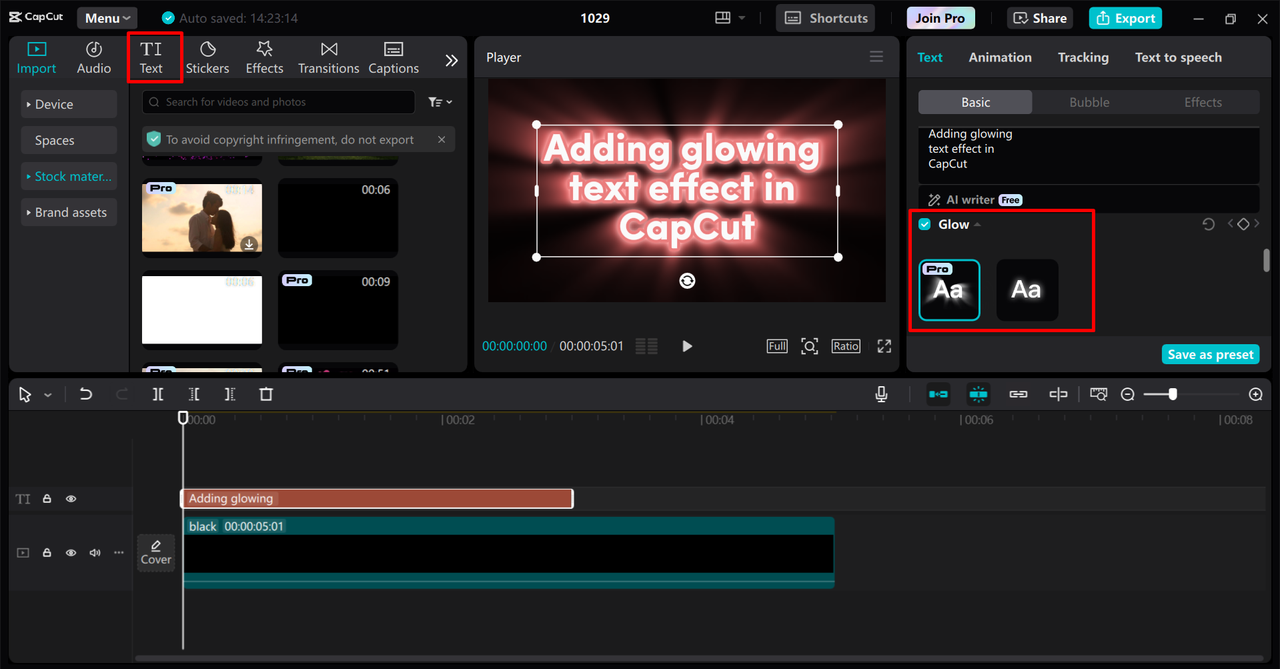Expand the Device section
The width and height of the screenshot is (1280, 669).
click(69, 104)
